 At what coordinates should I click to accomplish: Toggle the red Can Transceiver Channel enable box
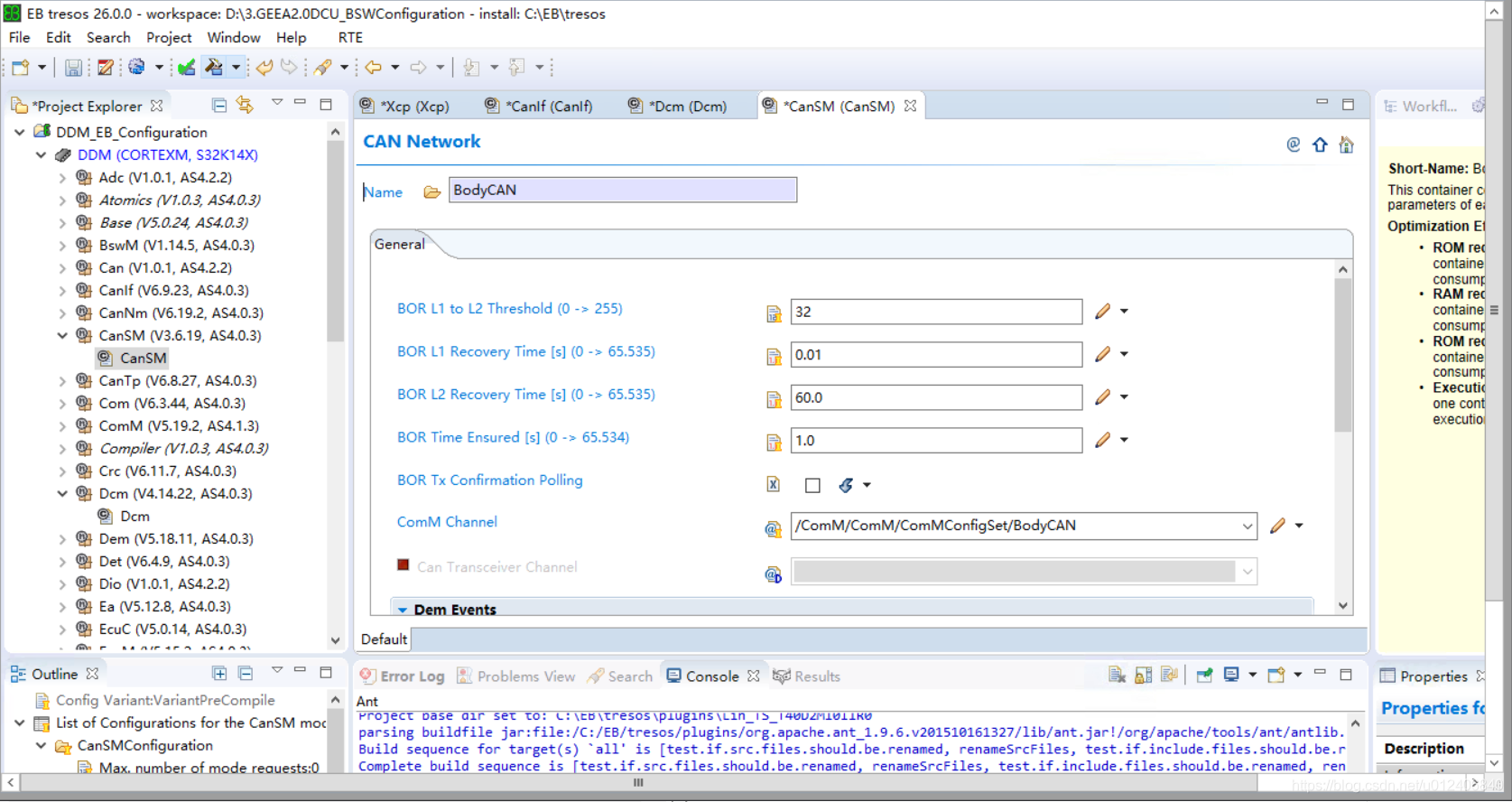[404, 564]
